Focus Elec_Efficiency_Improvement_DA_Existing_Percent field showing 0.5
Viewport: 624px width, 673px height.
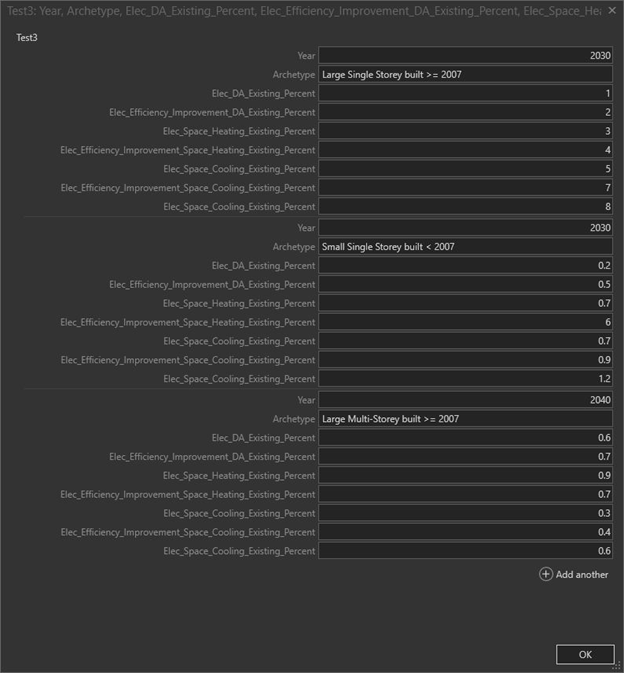tap(465, 284)
